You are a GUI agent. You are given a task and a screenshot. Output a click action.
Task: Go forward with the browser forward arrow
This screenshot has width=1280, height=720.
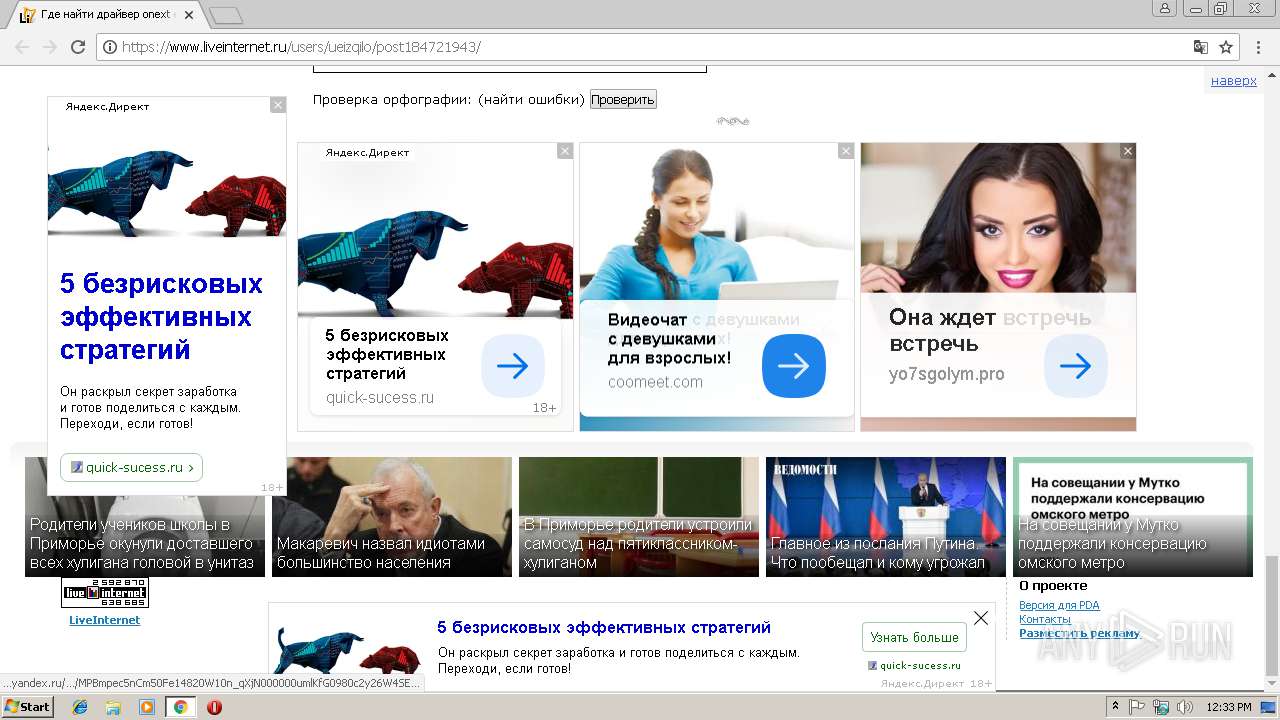[50, 47]
